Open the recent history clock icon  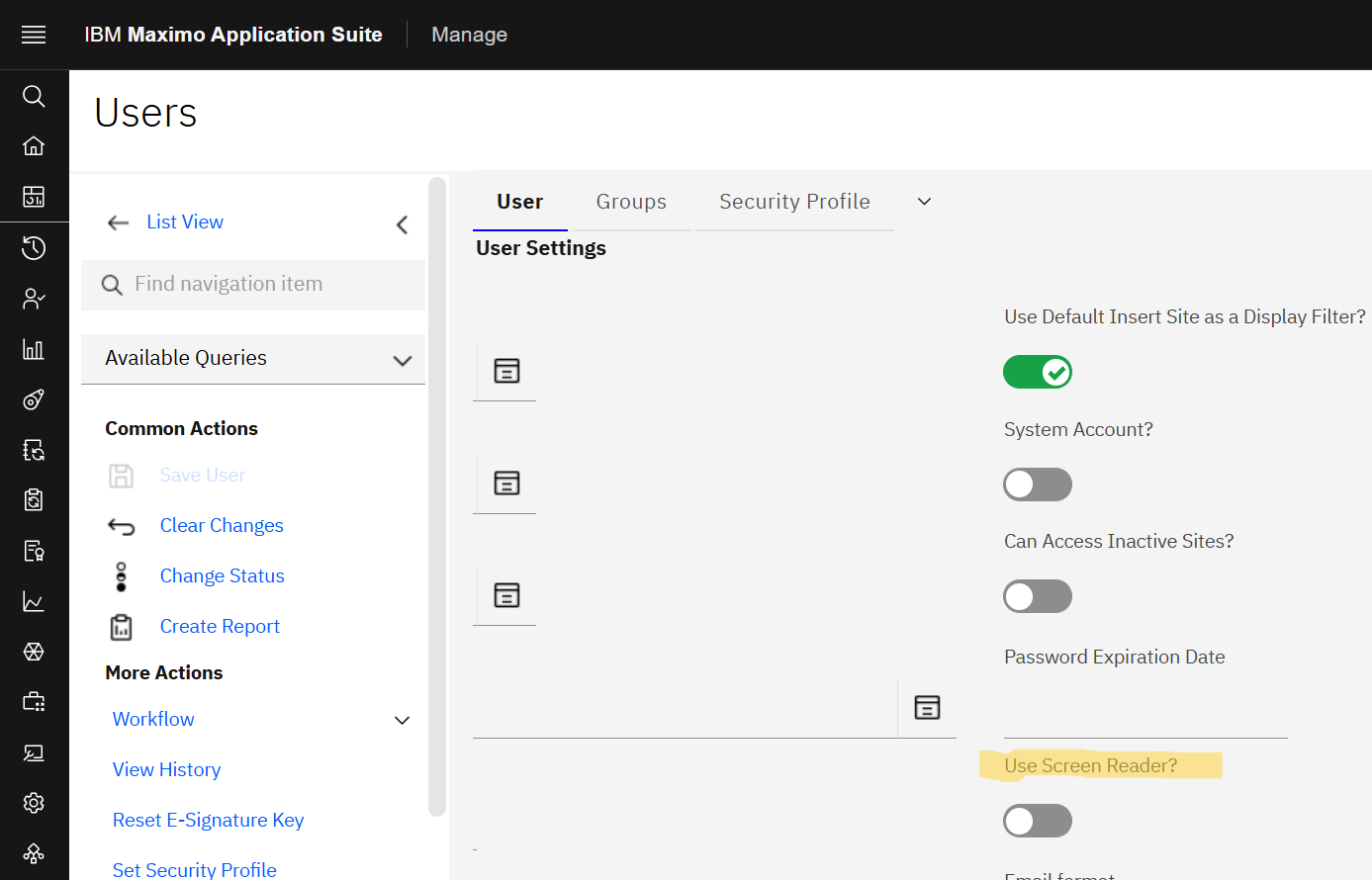34,247
